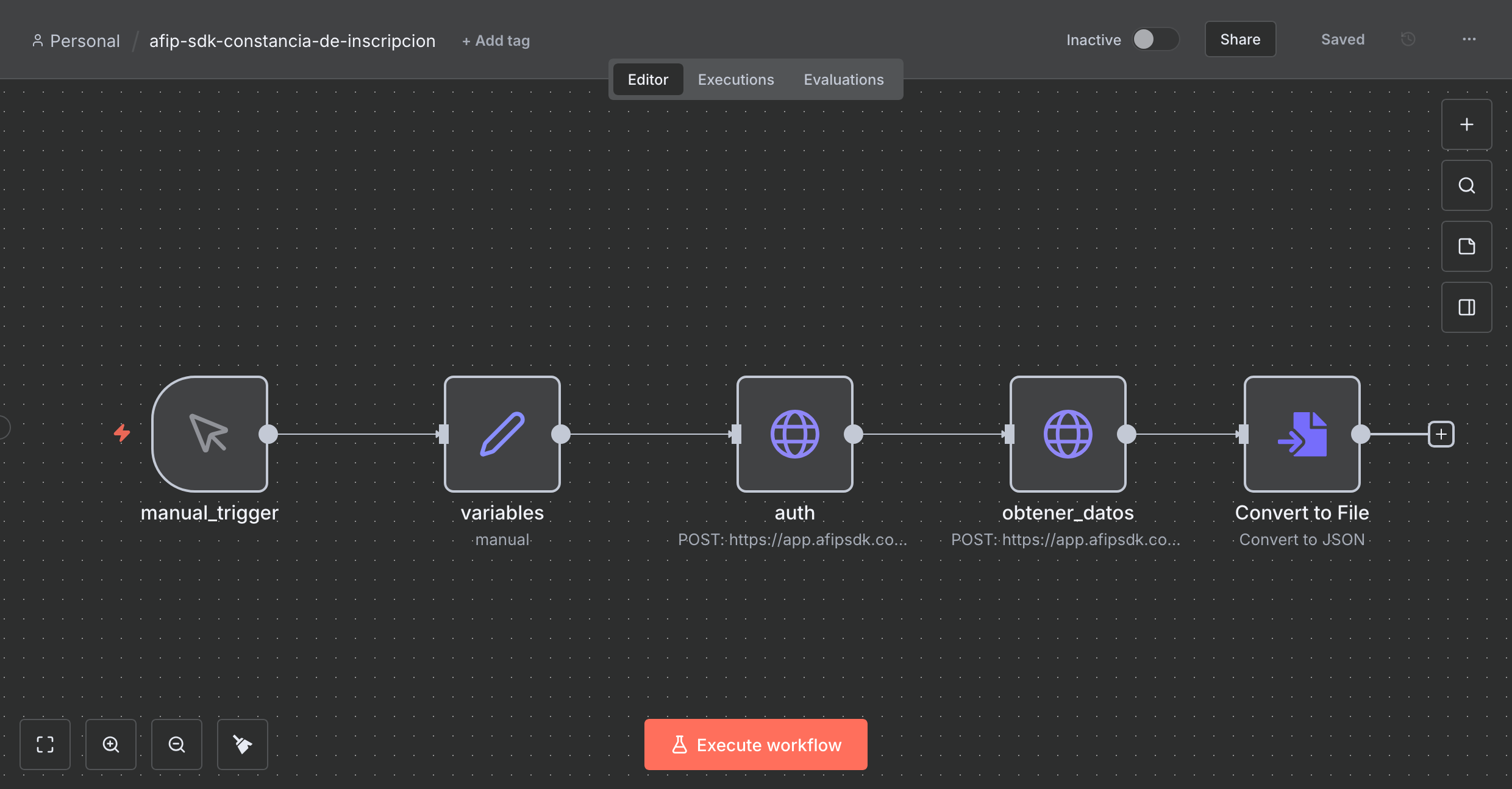
Task: Open the obtener_datos globe node
Action: click(x=1068, y=434)
